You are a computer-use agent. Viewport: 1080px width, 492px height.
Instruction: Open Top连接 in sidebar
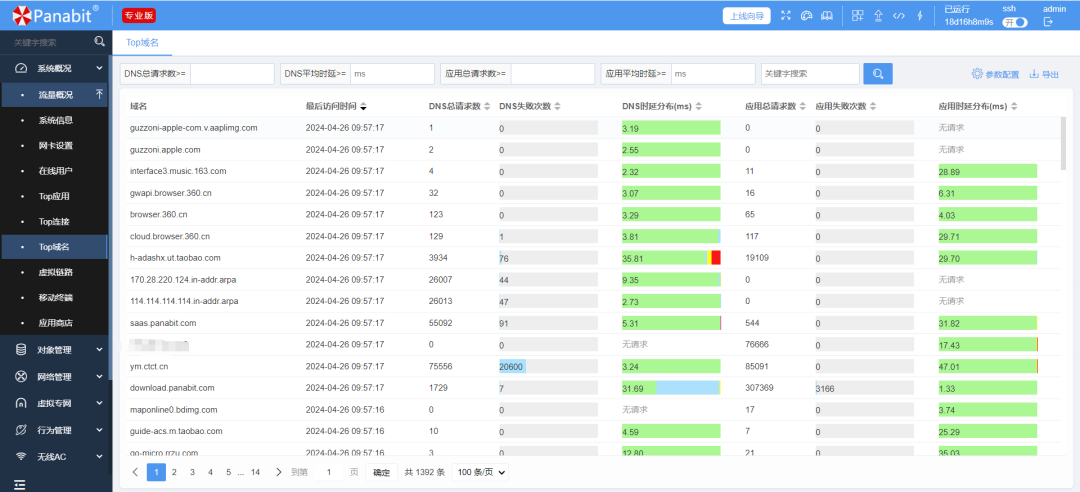(54, 222)
